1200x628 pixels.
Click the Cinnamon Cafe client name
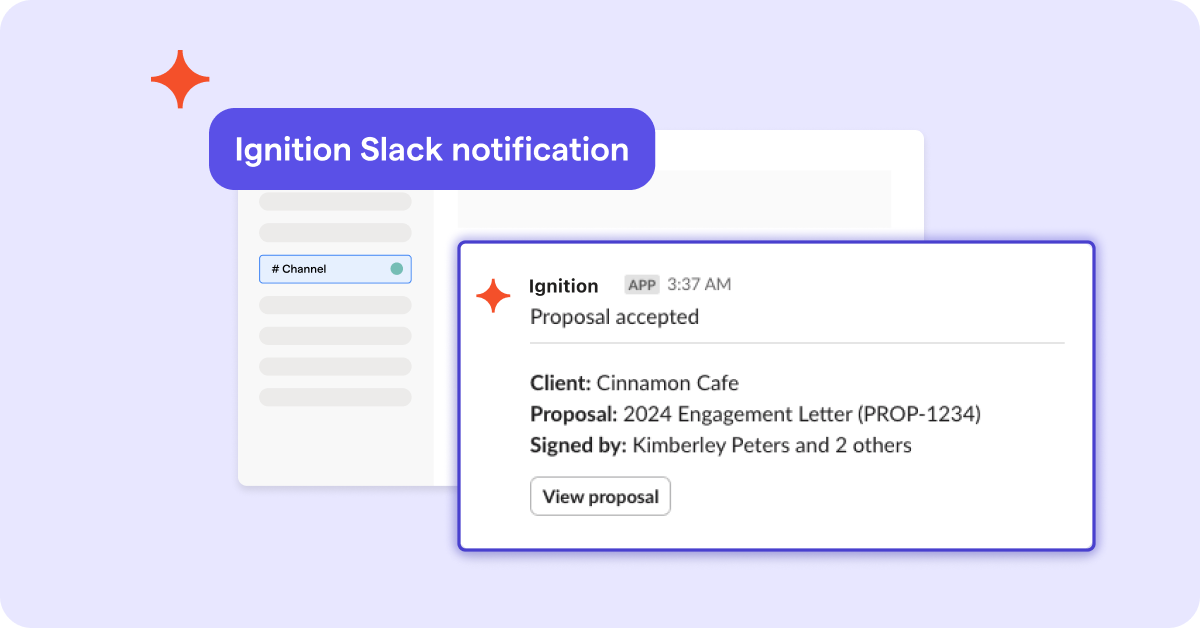[x=667, y=382]
